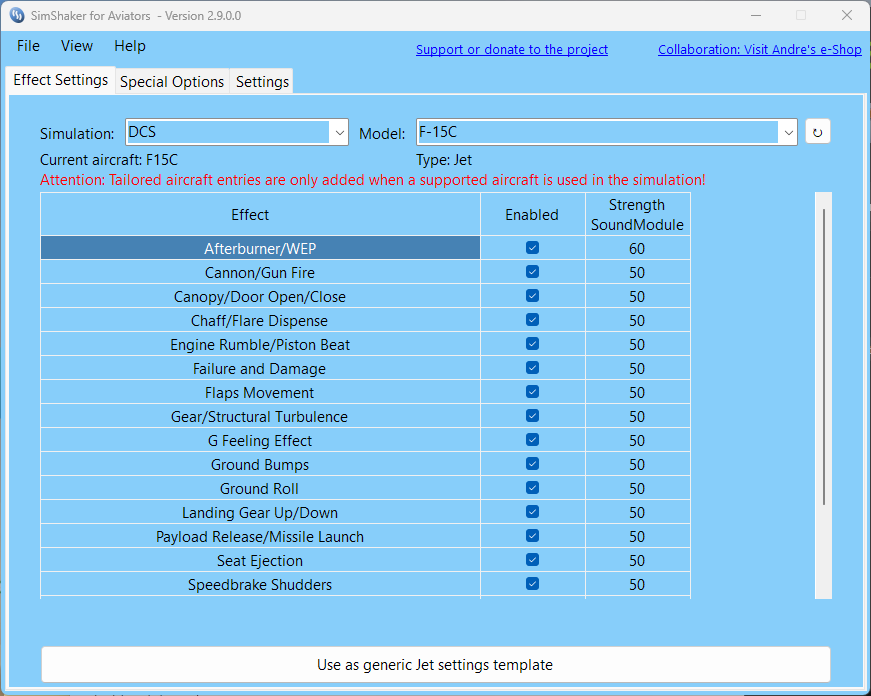Click the SimShaker app icon in title bar

point(17,15)
